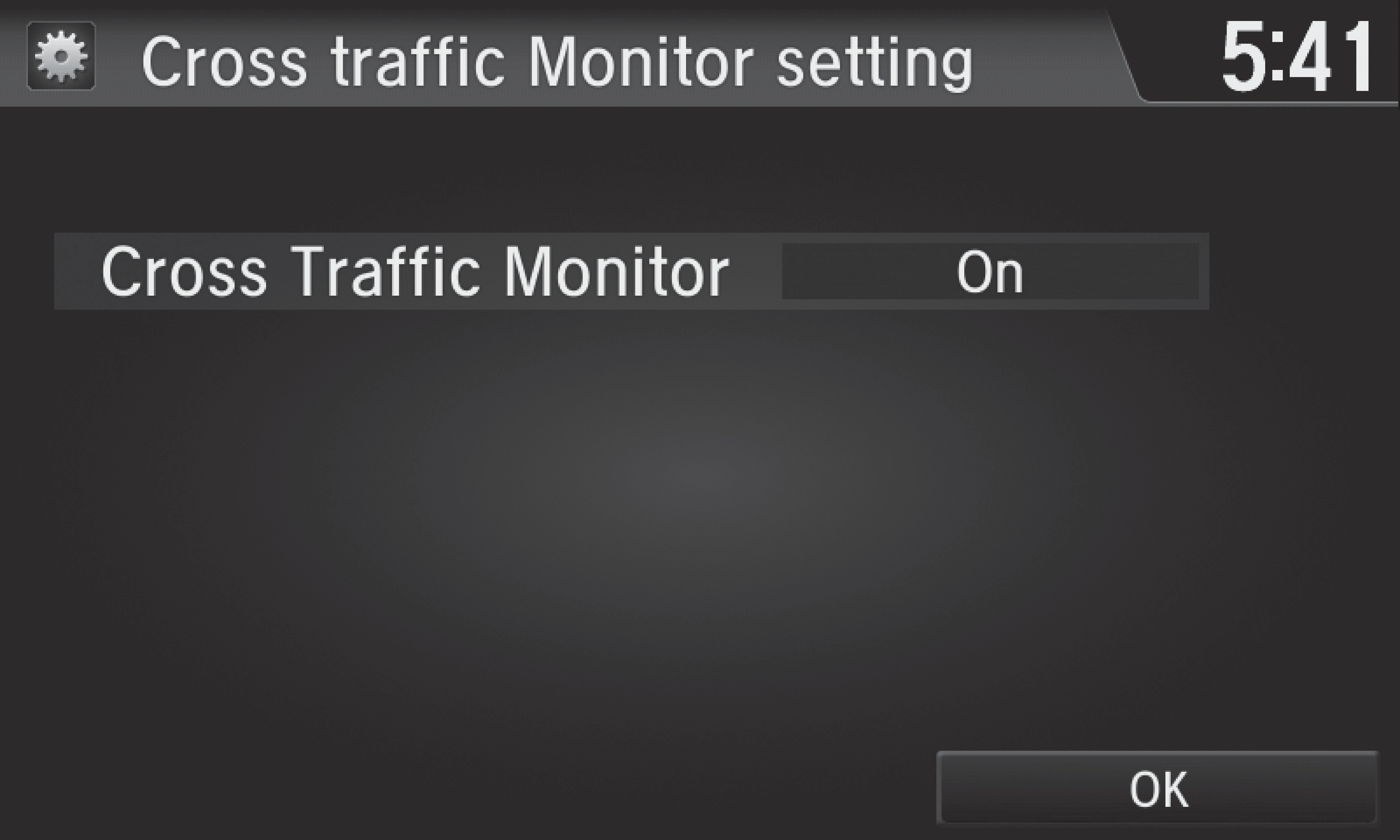Screen dimensions: 1400x840
Task: Confirm settings with the OK button
Action: click(1157, 787)
